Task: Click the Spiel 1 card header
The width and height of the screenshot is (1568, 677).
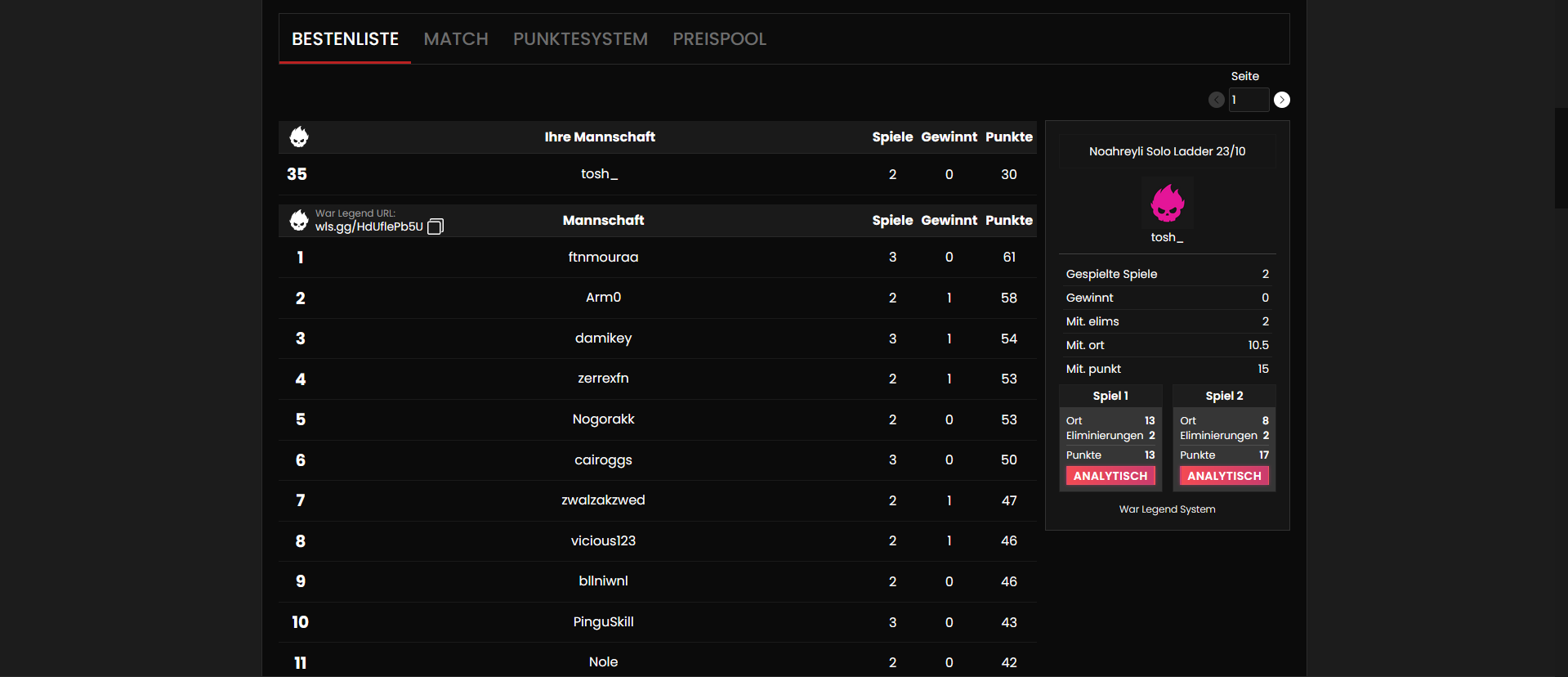Action: [1110, 396]
